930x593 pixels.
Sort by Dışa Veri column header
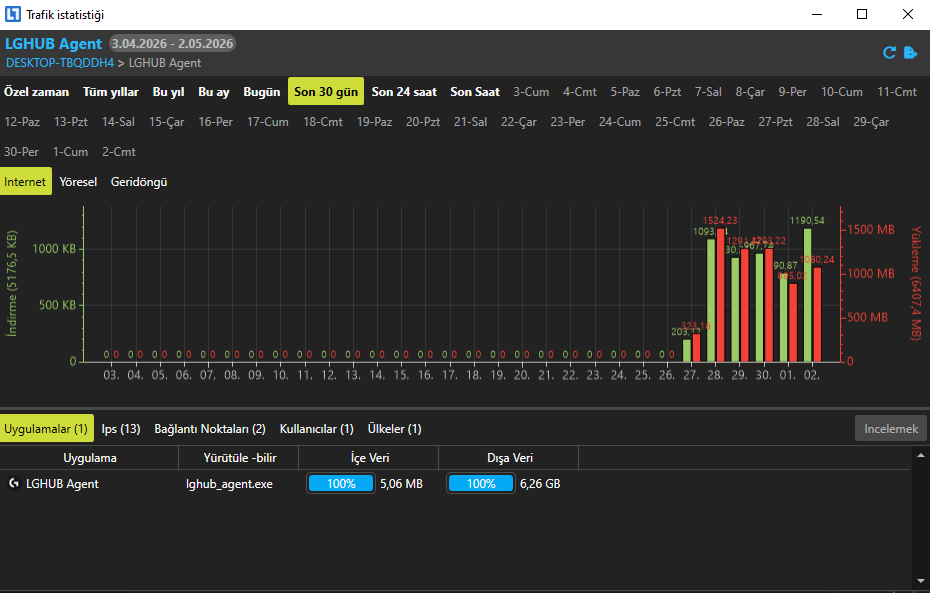[509, 458]
